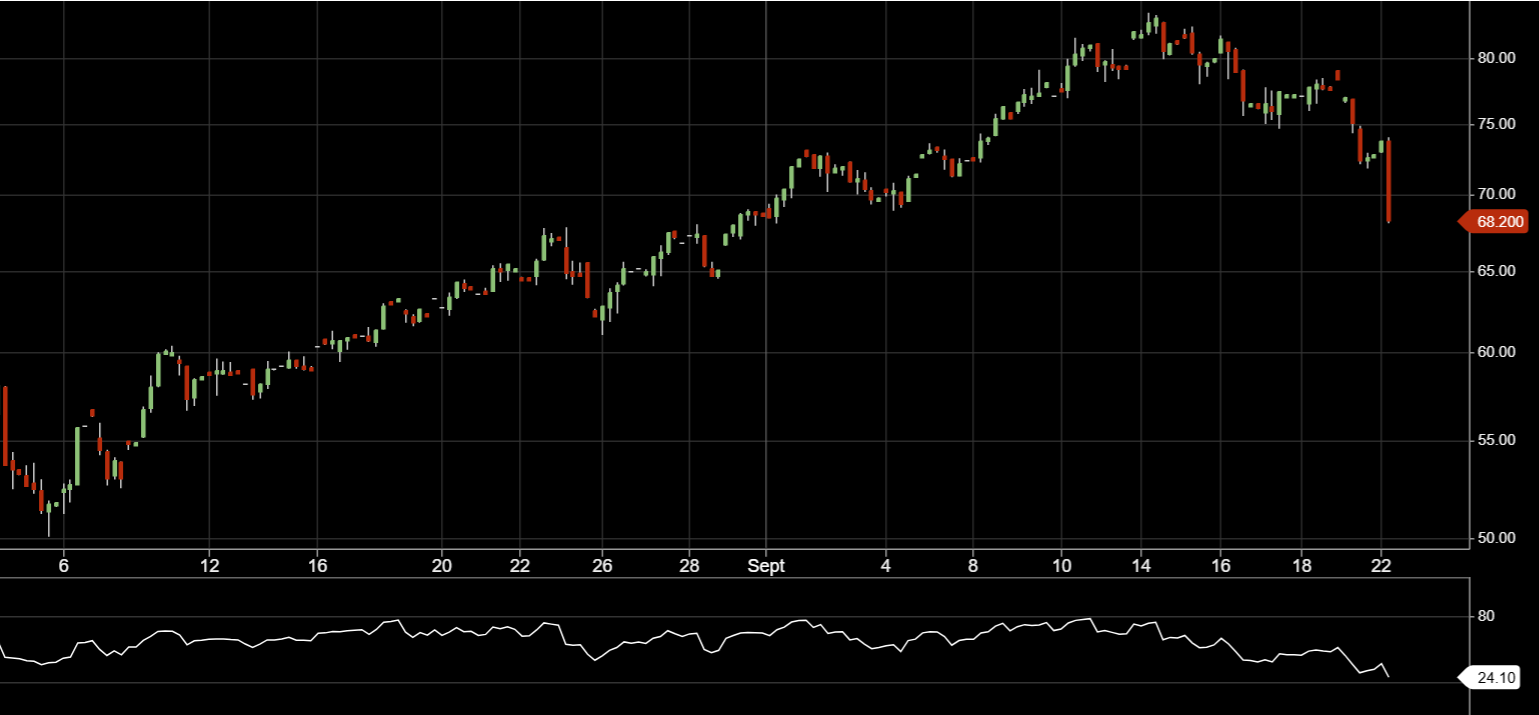Click the 80 level label in indicator pane
The width and height of the screenshot is (1539, 715).
click(x=1486, y=616)
